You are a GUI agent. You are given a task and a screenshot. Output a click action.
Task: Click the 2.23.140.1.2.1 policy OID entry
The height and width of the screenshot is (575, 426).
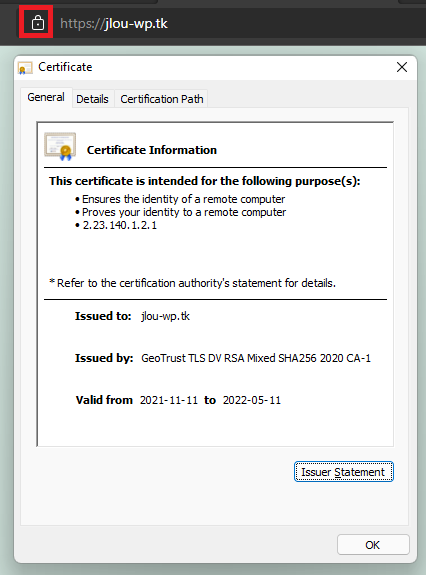120,225
